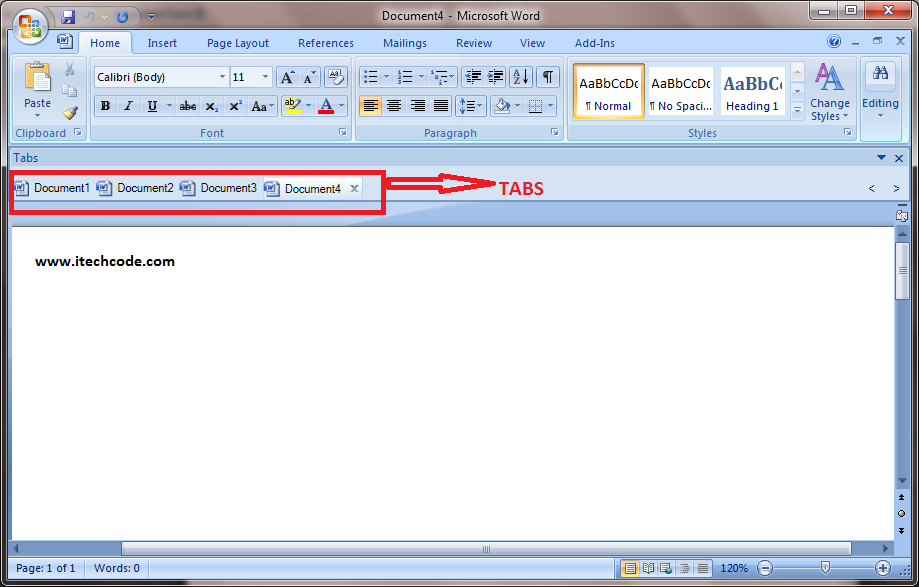Toggle Align Text Left
This screenshot has width=919, height=587.
point(370,106)
